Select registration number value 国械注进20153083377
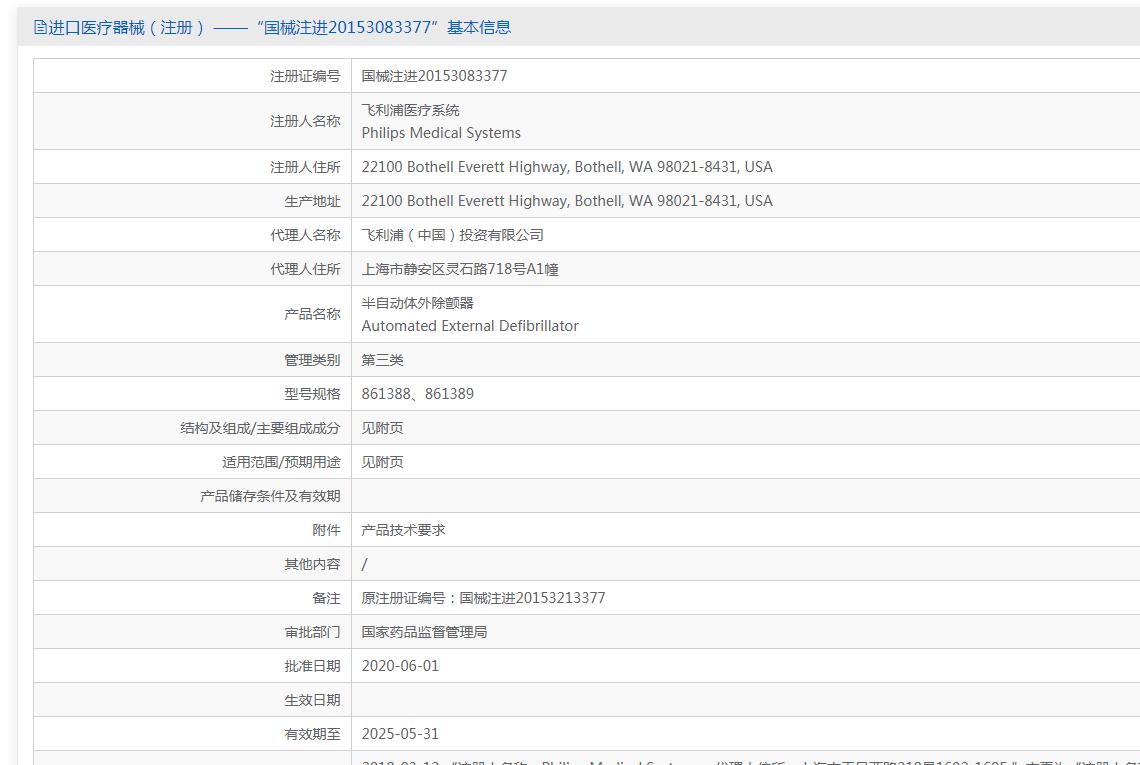 tap(434, 76)
